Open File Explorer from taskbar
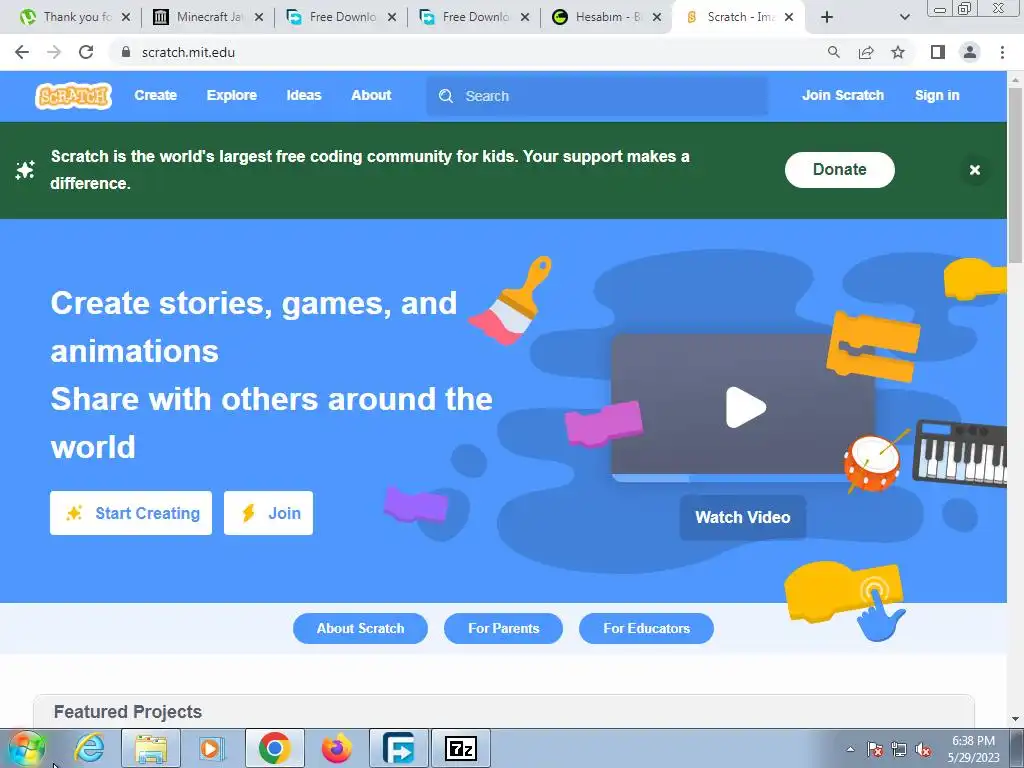Viewport: 1024px width, 768px height. click(x=151, y=748)
